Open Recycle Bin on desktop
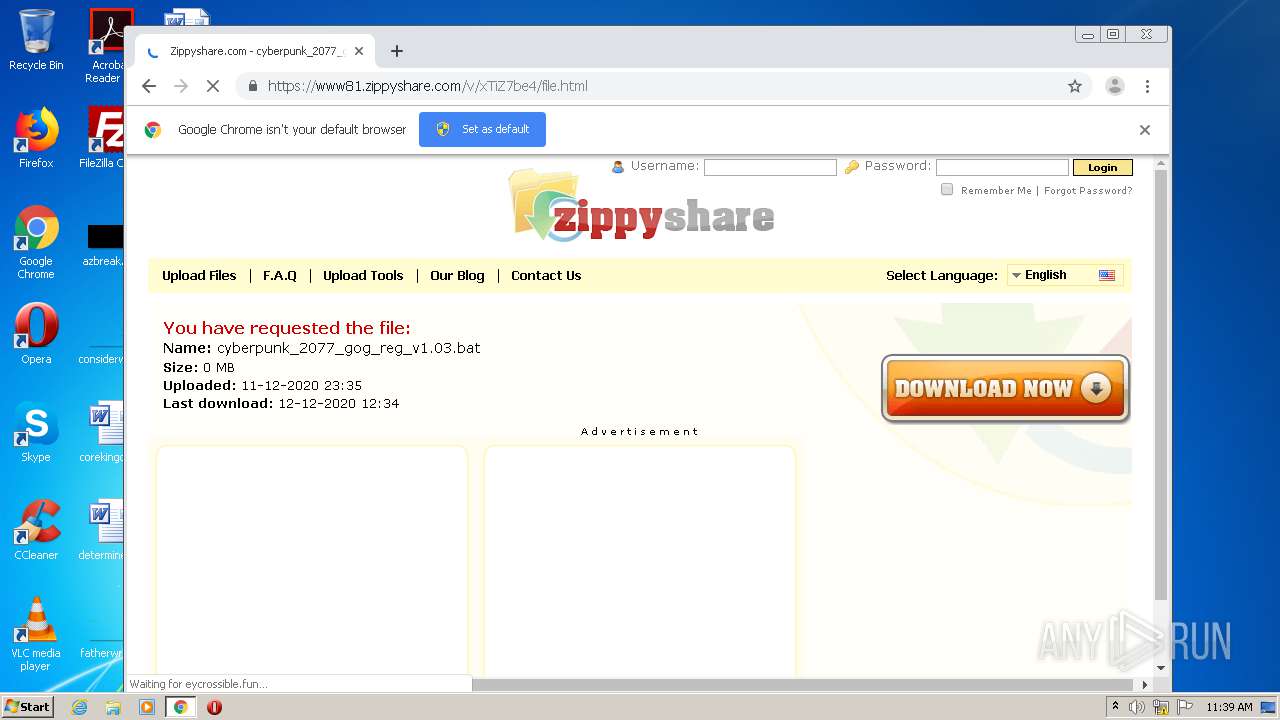 (36, 40)
